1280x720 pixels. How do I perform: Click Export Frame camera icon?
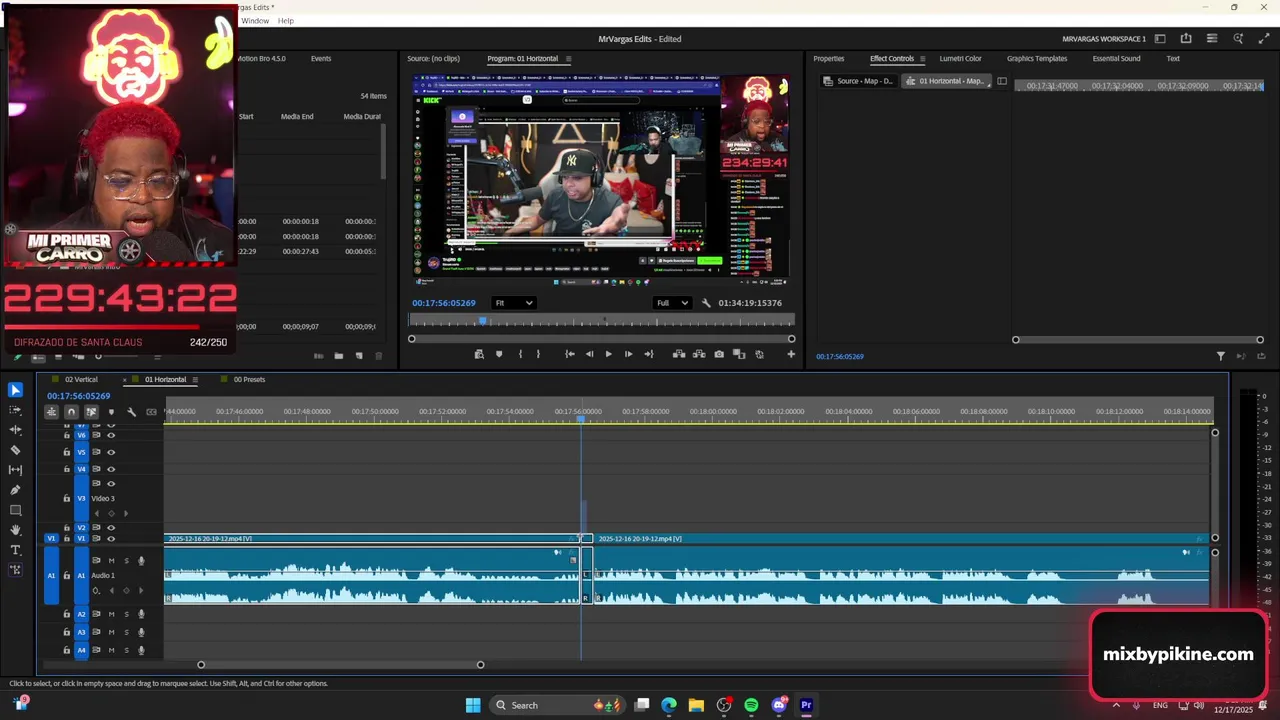click(x=719, y=354)
